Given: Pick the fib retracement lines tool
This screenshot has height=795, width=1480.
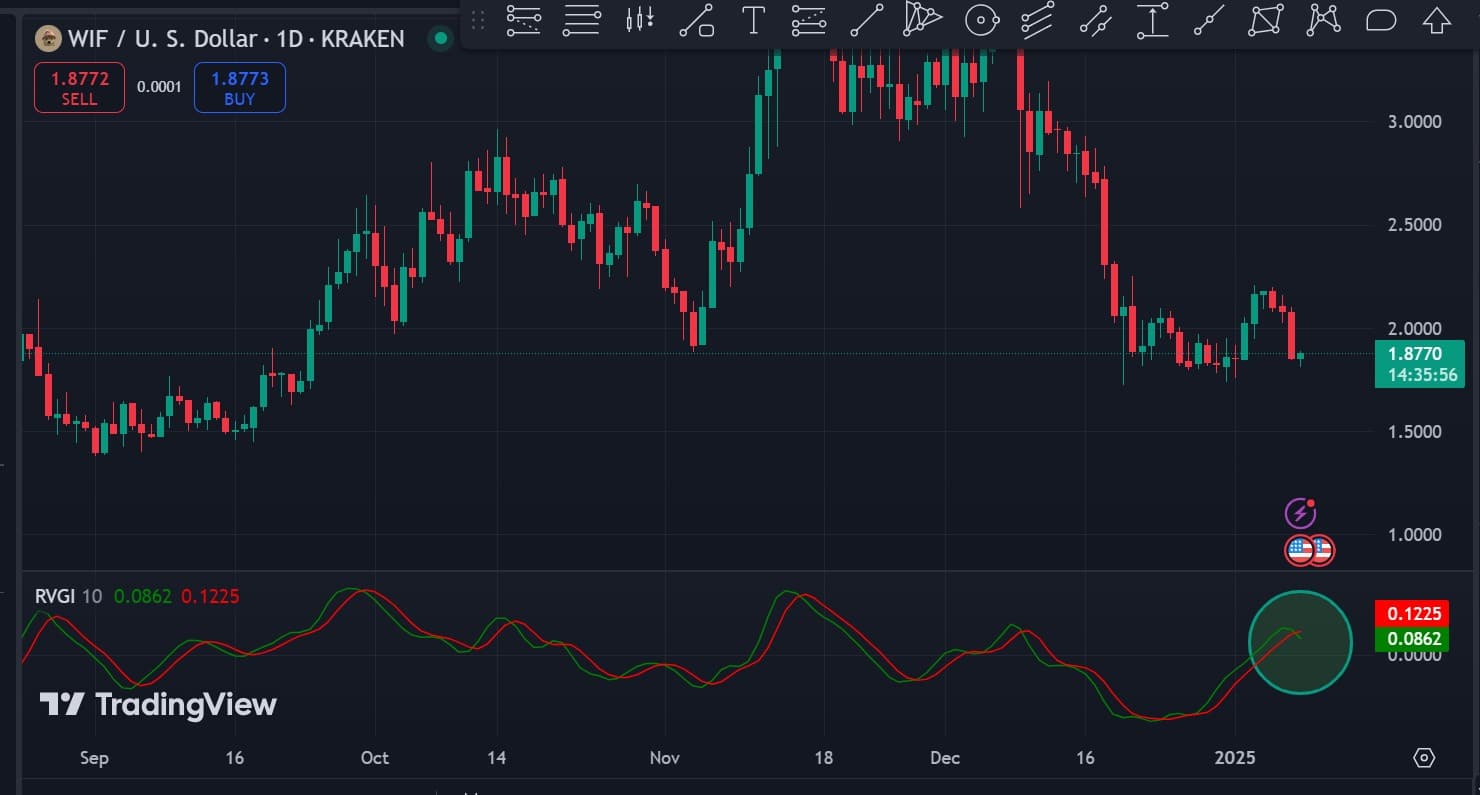Looking at the screenshot, I should pyautogui.click(x=524, y=19).
